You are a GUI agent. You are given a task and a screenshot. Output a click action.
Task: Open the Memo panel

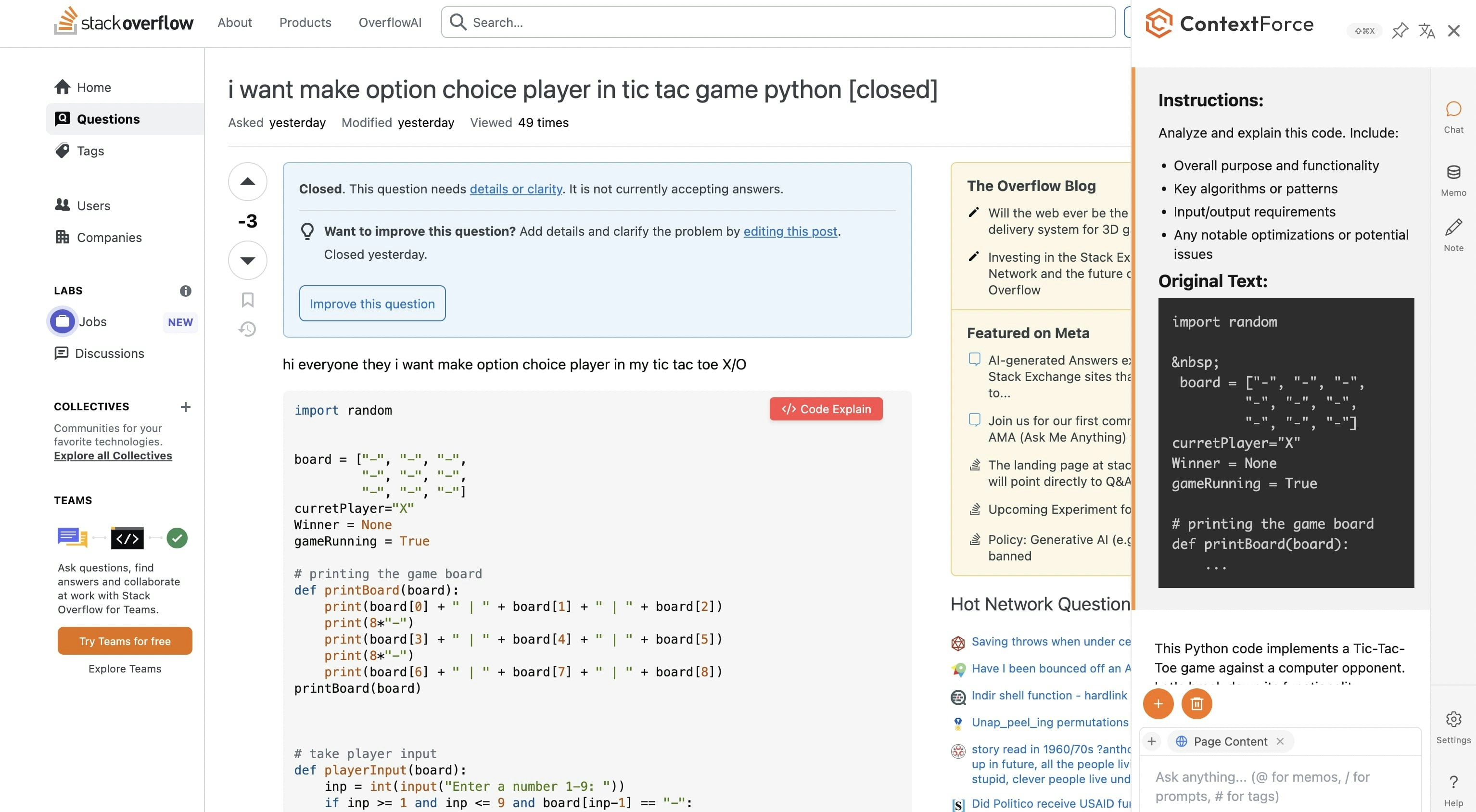coord(1453,179)
